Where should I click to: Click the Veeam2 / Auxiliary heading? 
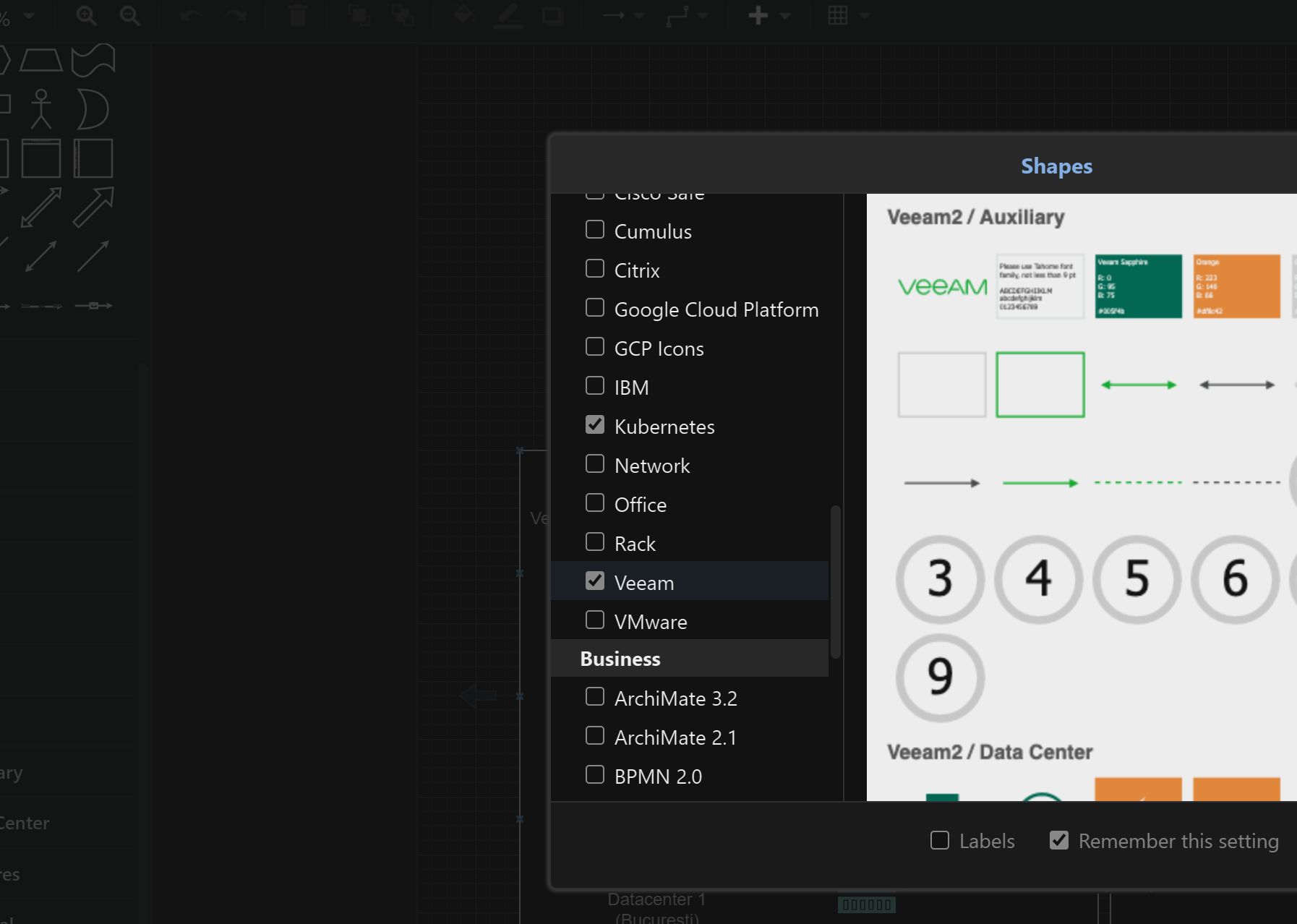pyautogui.click(x=975, y=217)
